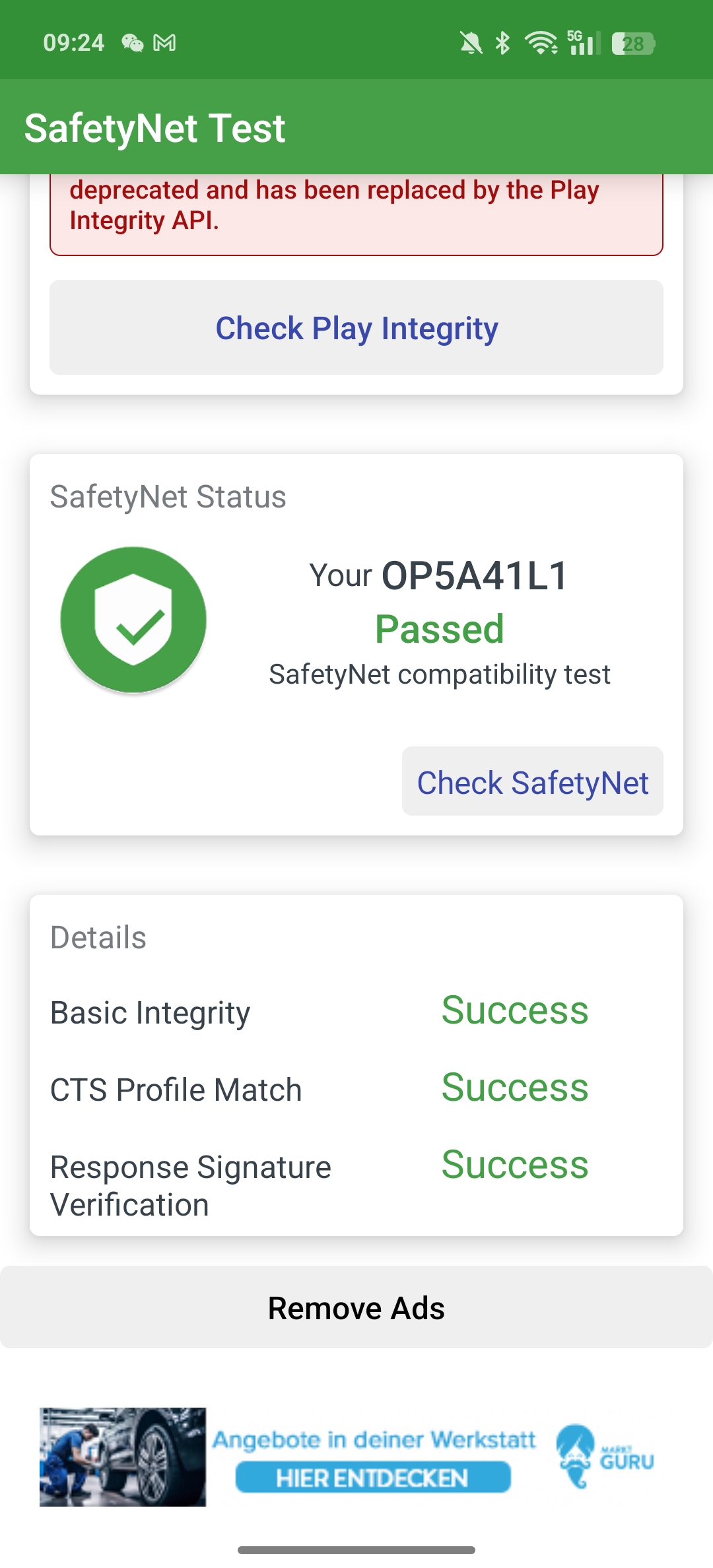713x1568 pixels.
Task: Tap the Basic Integrity Success result
Action: 515,1010
